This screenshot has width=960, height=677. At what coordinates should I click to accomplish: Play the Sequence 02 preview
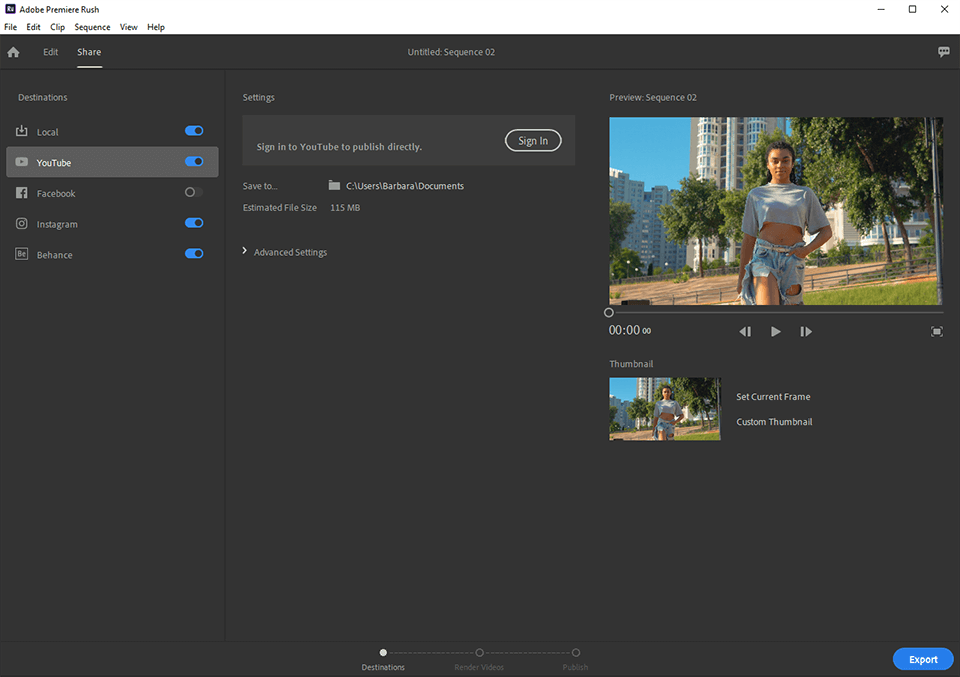[775, 331]
